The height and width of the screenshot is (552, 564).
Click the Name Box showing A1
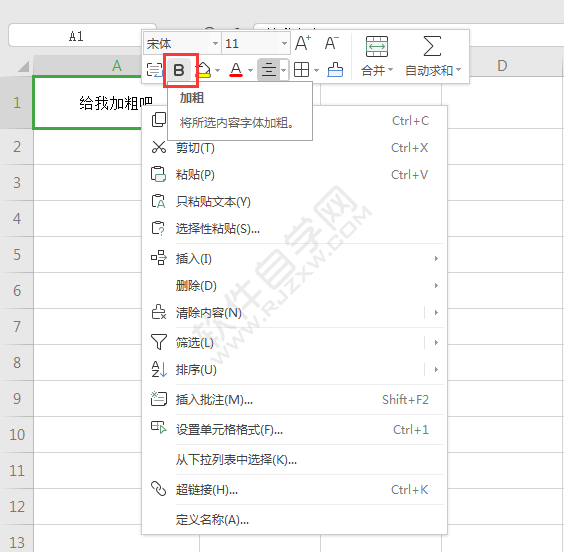(x=76, y=36)
